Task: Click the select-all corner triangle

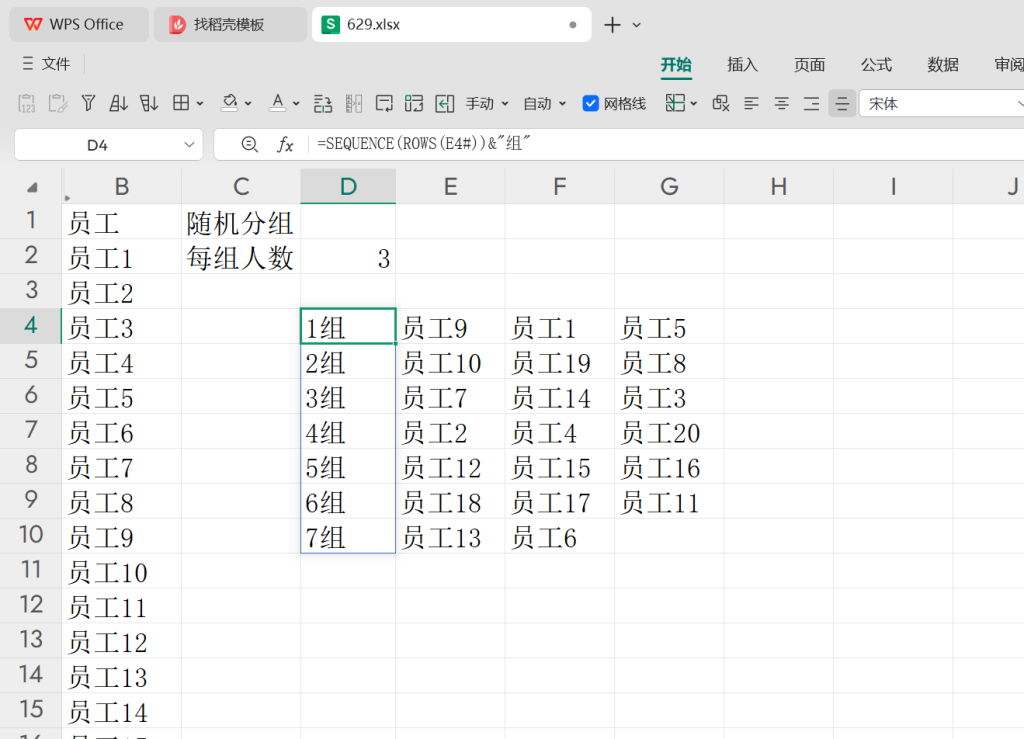Action: 32,188
